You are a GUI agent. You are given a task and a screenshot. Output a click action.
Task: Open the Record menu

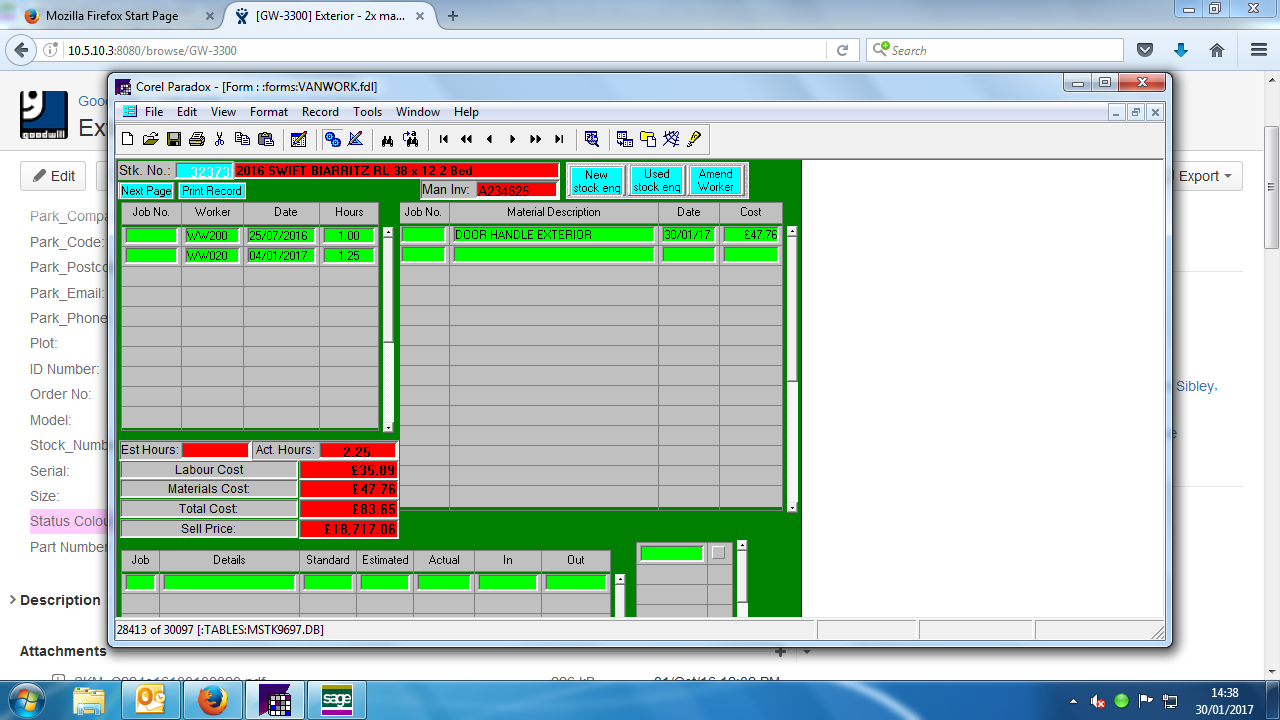[x=320, y=112]
